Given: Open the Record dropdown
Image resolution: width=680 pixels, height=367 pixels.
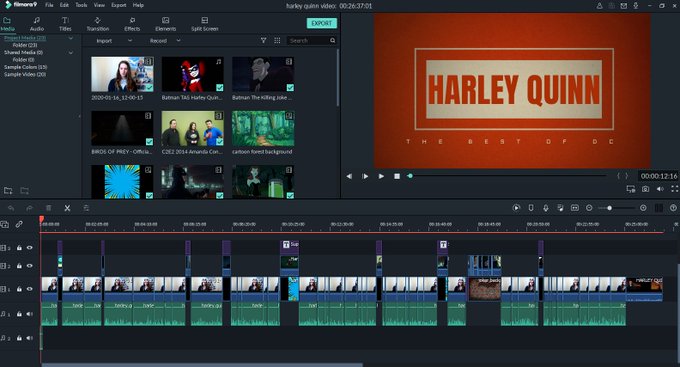Looking at the screenshot, I should click(x=165, y=41).
